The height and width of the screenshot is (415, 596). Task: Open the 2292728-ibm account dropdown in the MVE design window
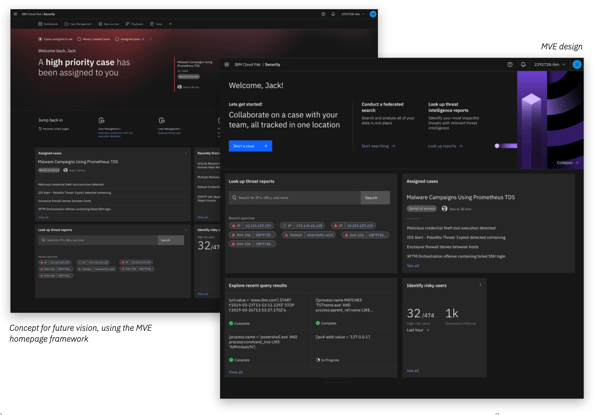click(x=549, y=65)
